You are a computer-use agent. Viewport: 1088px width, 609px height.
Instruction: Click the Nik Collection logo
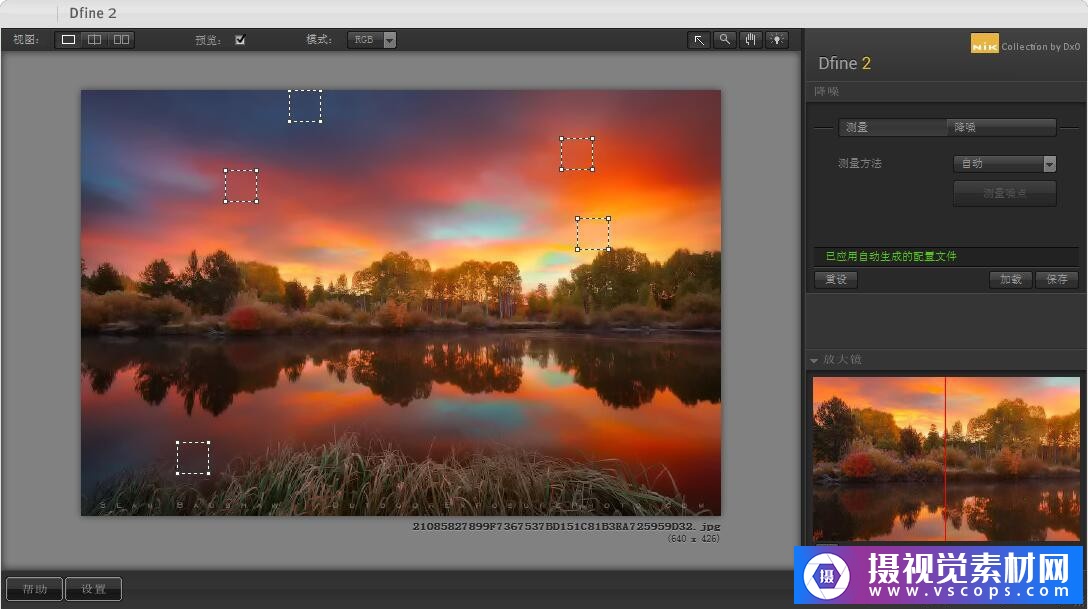coord(984,45)
